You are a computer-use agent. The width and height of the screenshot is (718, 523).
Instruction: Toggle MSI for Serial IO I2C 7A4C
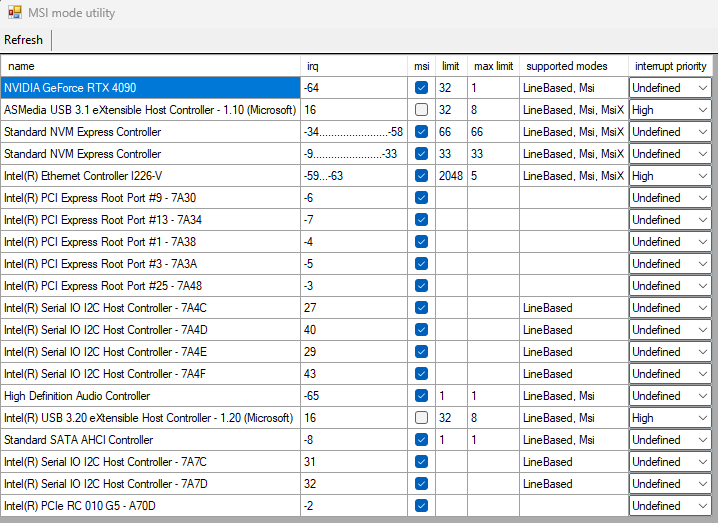coord(421,307)
